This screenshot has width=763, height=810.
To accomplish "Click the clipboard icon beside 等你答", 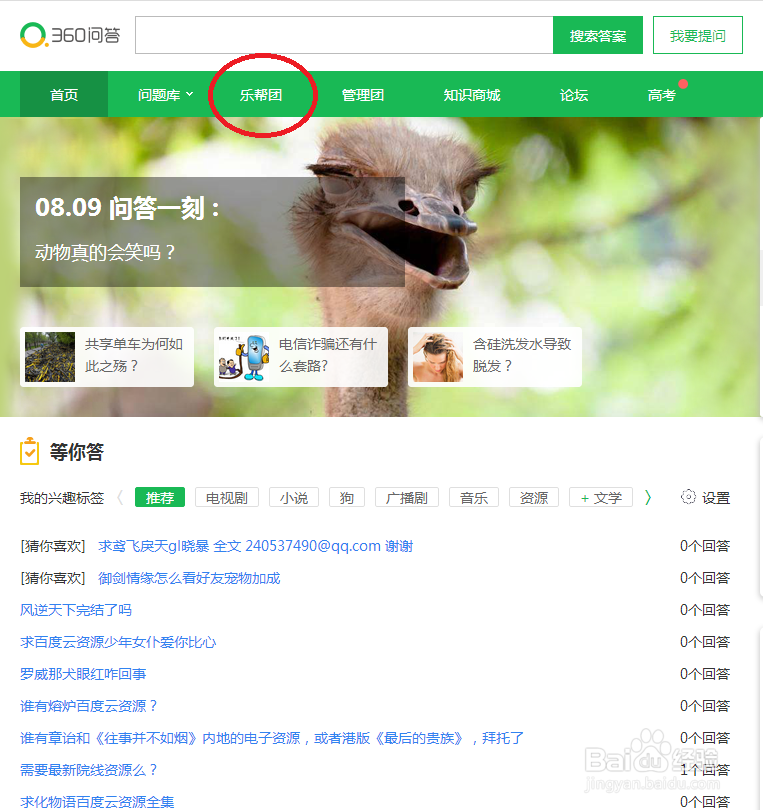I will (x=29, y=451).
